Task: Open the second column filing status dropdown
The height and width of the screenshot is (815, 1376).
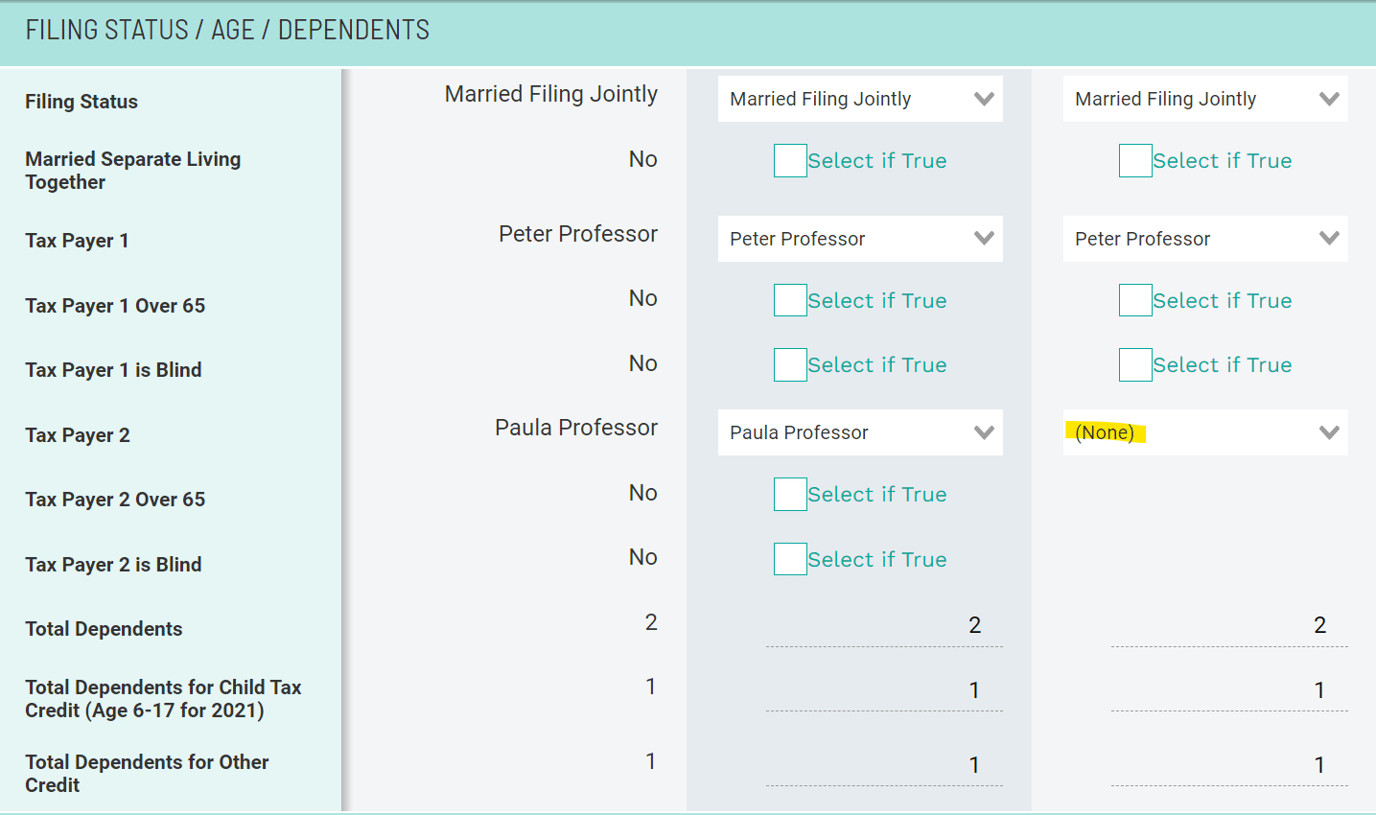Action: [x=1204, y=98]
